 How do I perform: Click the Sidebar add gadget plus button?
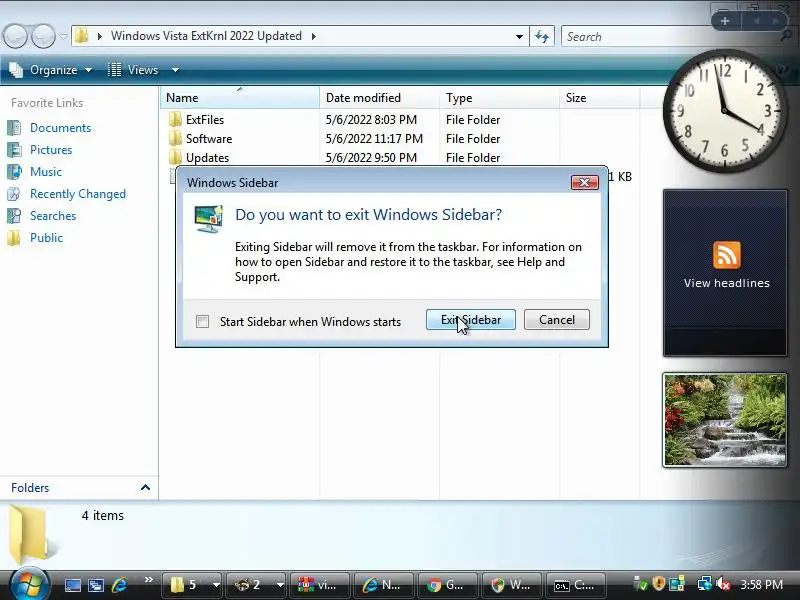pyautogui.click(x=725, y=21)
